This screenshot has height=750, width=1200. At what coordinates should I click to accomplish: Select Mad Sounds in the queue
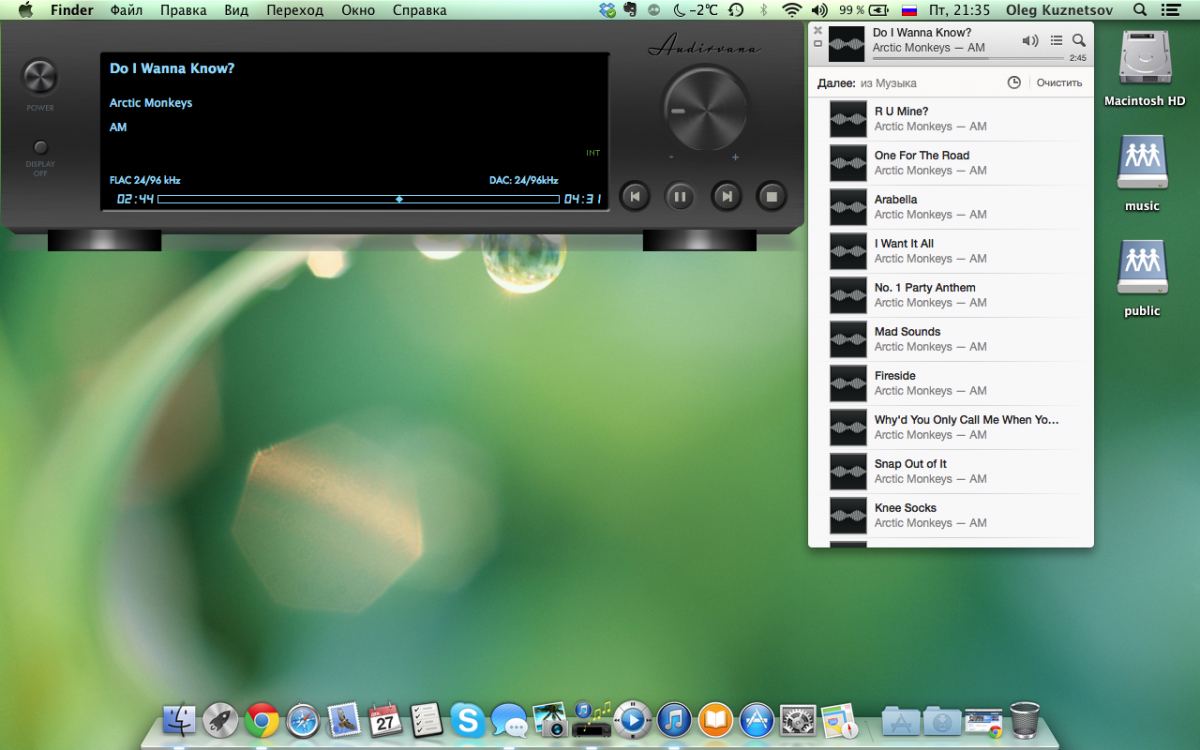pyautogui.click(x=950, y=339)
